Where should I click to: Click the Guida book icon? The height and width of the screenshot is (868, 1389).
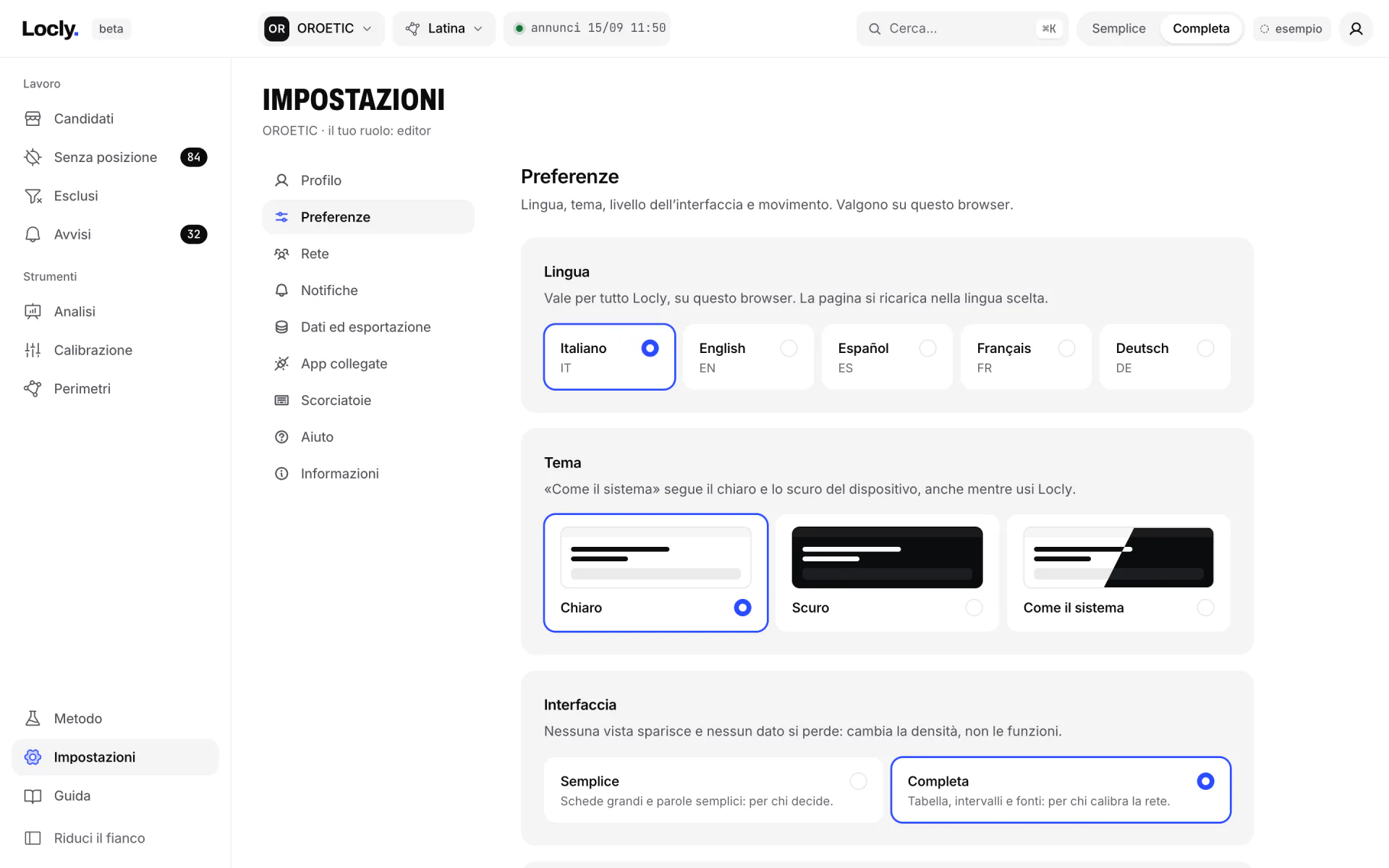tap(33, 796)
